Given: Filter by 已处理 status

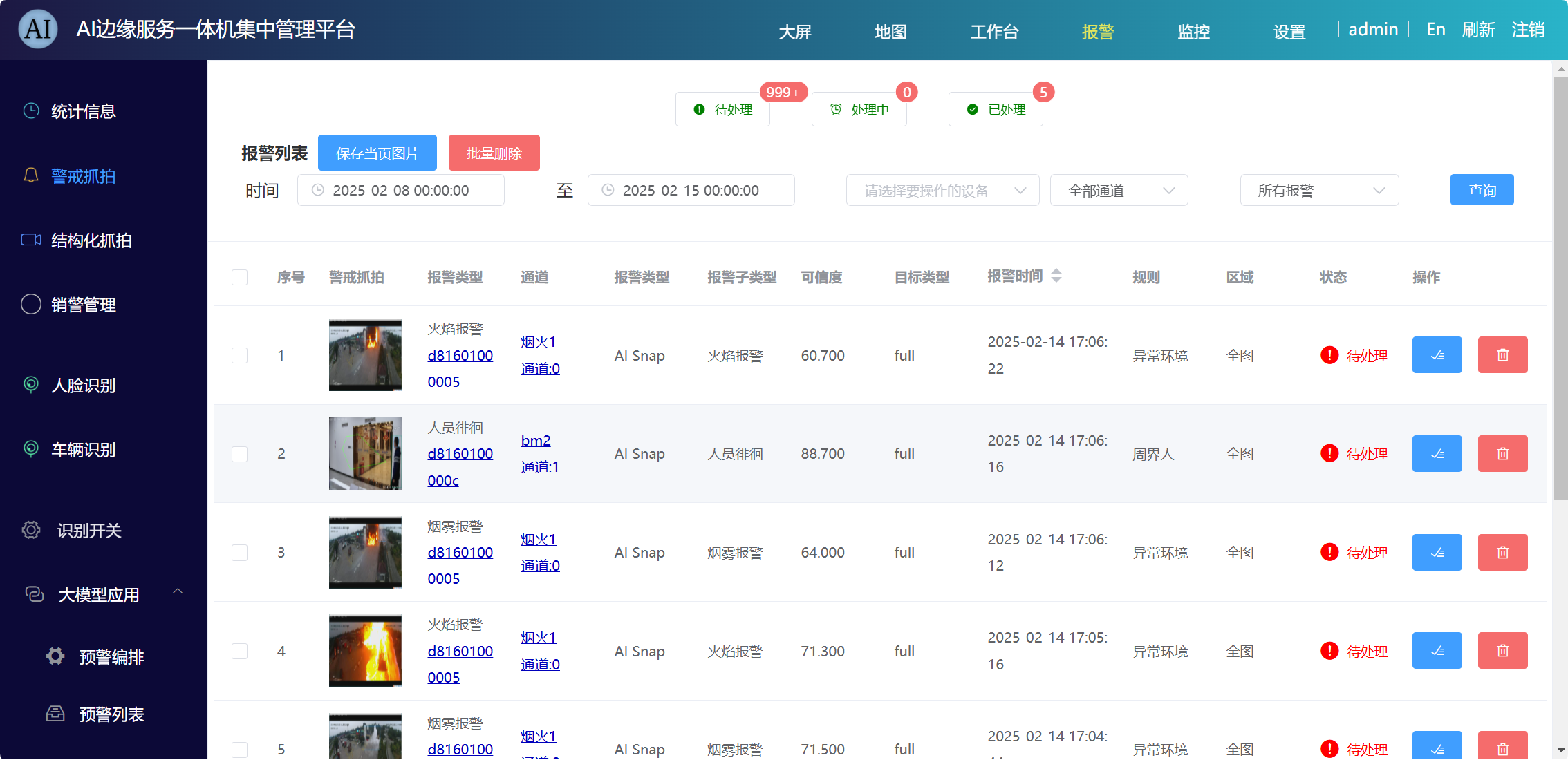Looking at the screenshot, I should click(x=996, y=109).
